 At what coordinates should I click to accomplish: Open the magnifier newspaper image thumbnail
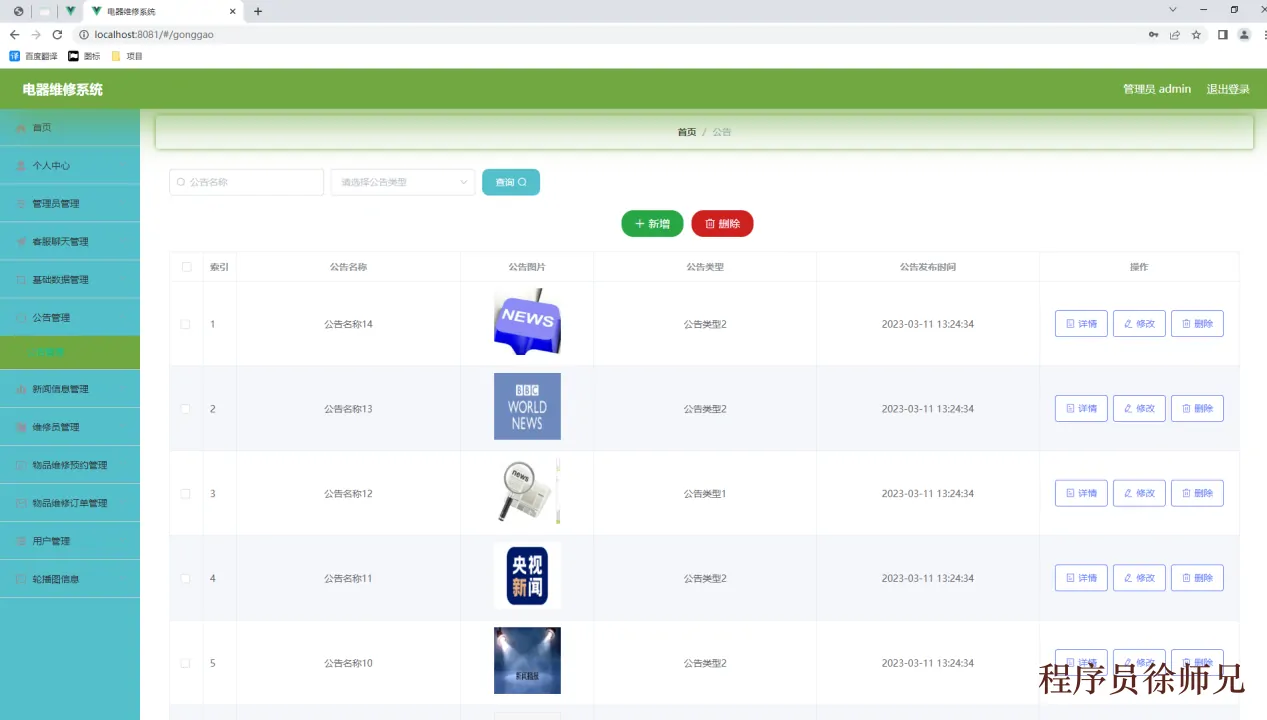coord(527,491)
